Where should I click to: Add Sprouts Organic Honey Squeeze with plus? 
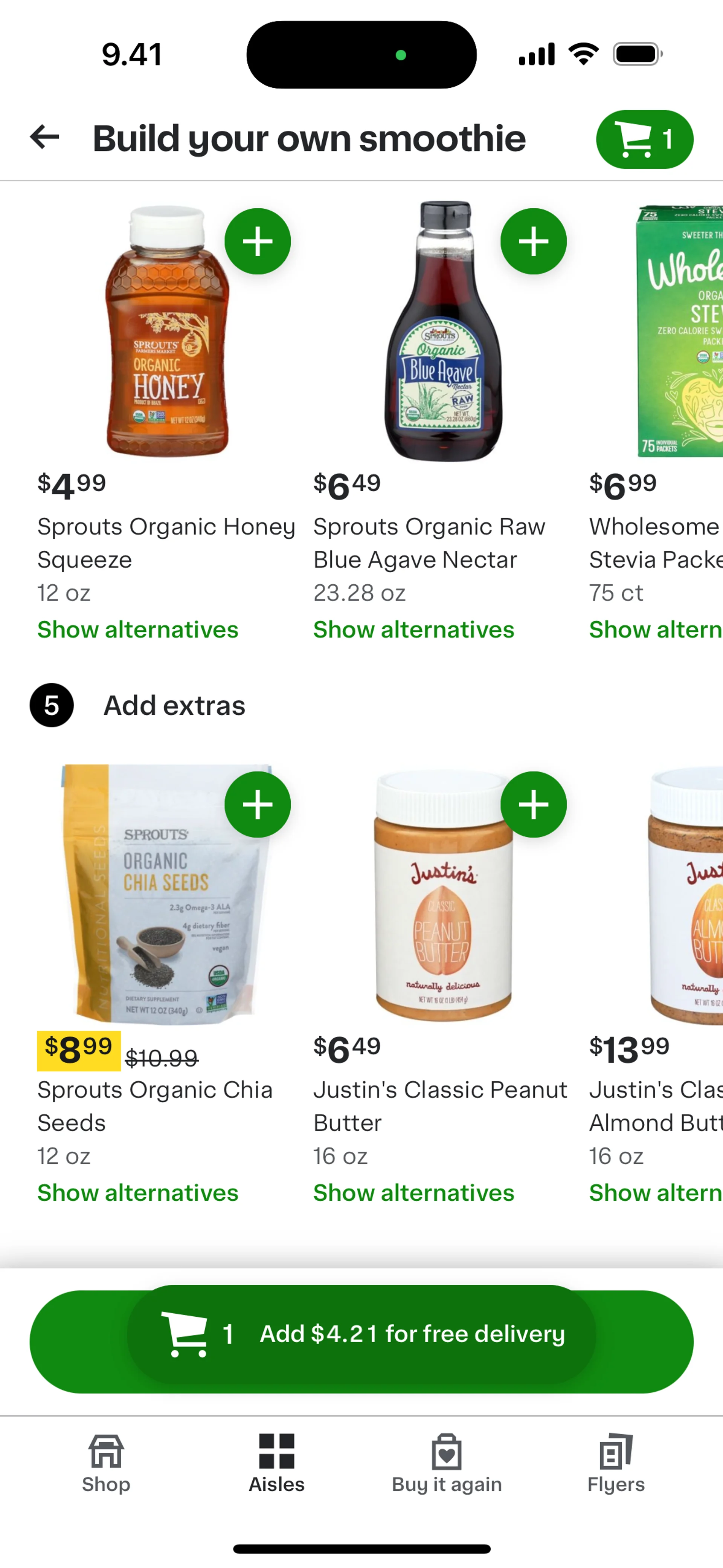click(x=258, y=241)
